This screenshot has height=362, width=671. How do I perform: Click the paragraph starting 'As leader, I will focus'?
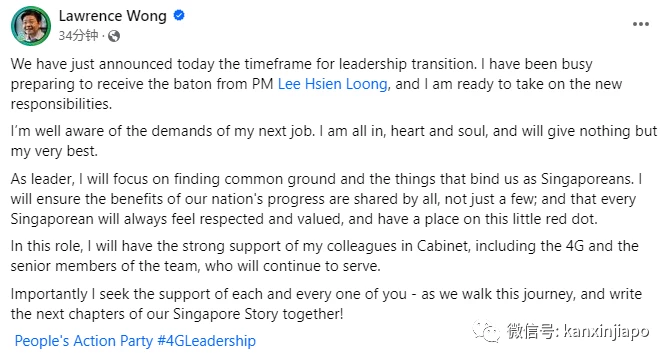[327, 199]
